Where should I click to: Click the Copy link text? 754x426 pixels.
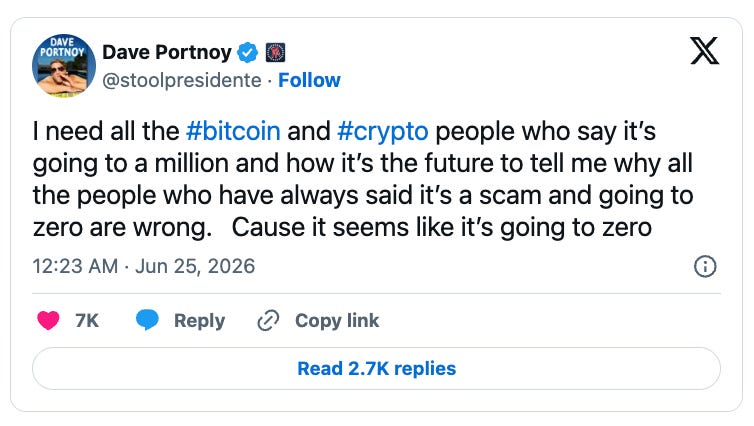pos(337,321)
